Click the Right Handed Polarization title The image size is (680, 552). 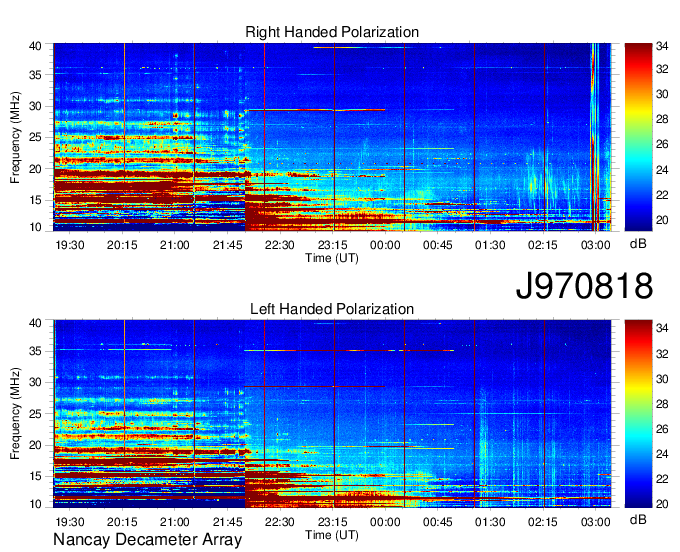pos(332,32)
